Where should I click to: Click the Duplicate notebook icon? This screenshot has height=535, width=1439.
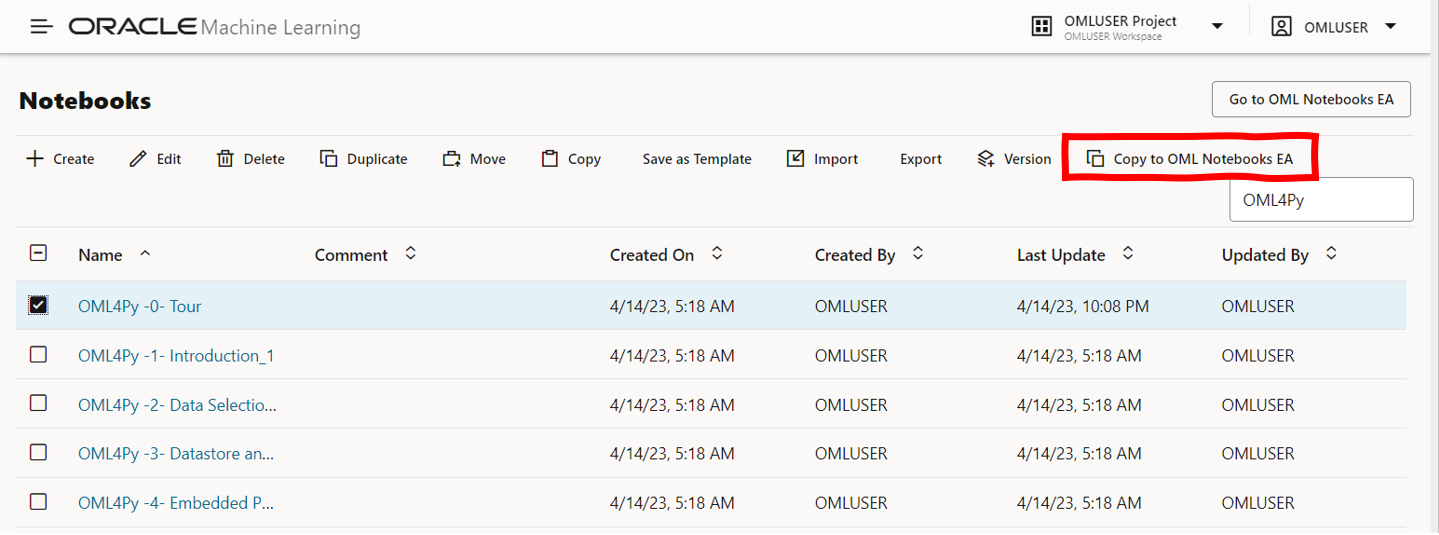click(x=328, y=159)
